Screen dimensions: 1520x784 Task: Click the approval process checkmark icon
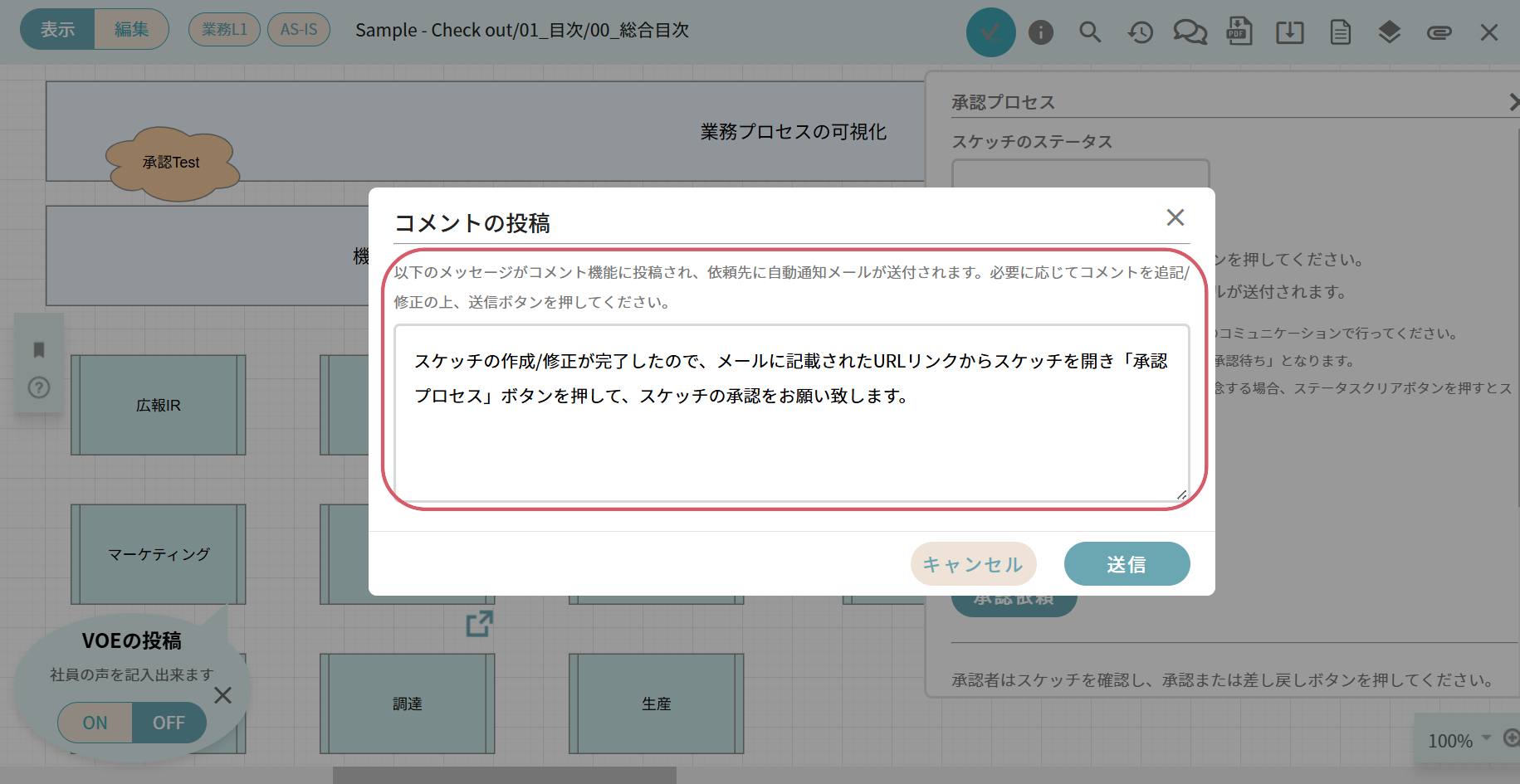click(990, 32)
